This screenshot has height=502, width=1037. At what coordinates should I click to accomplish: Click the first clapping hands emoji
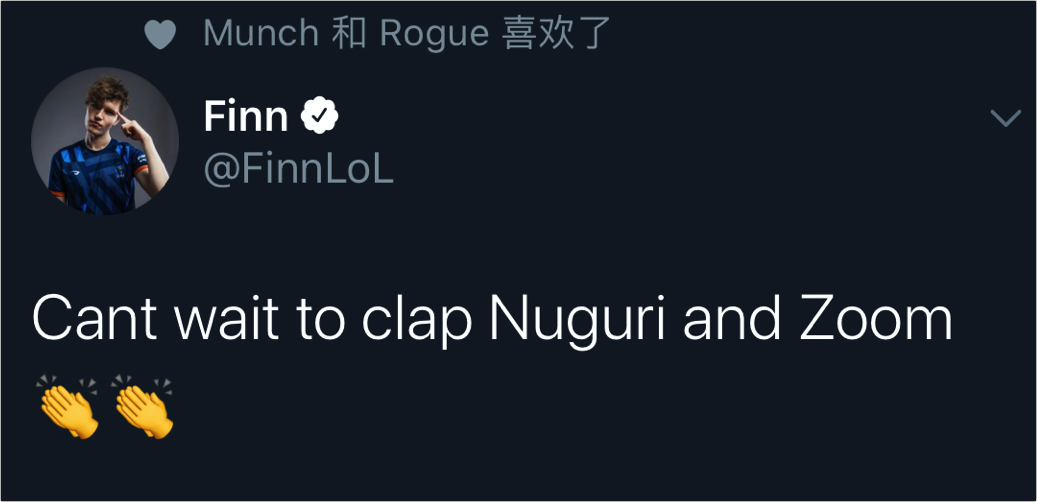67,406
